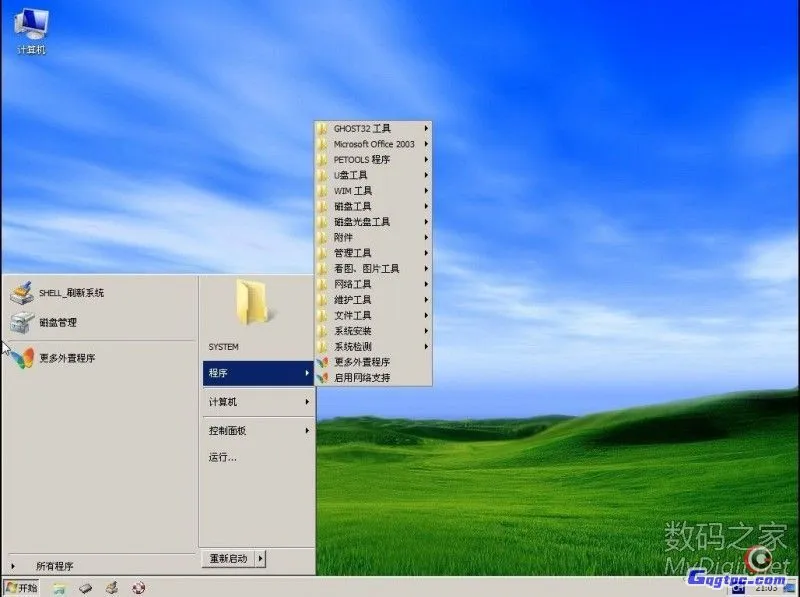Click the folder quick launch icon on taskbar
Image resolution: width=800 pixels, height=597 pixels.
[58, 589]
